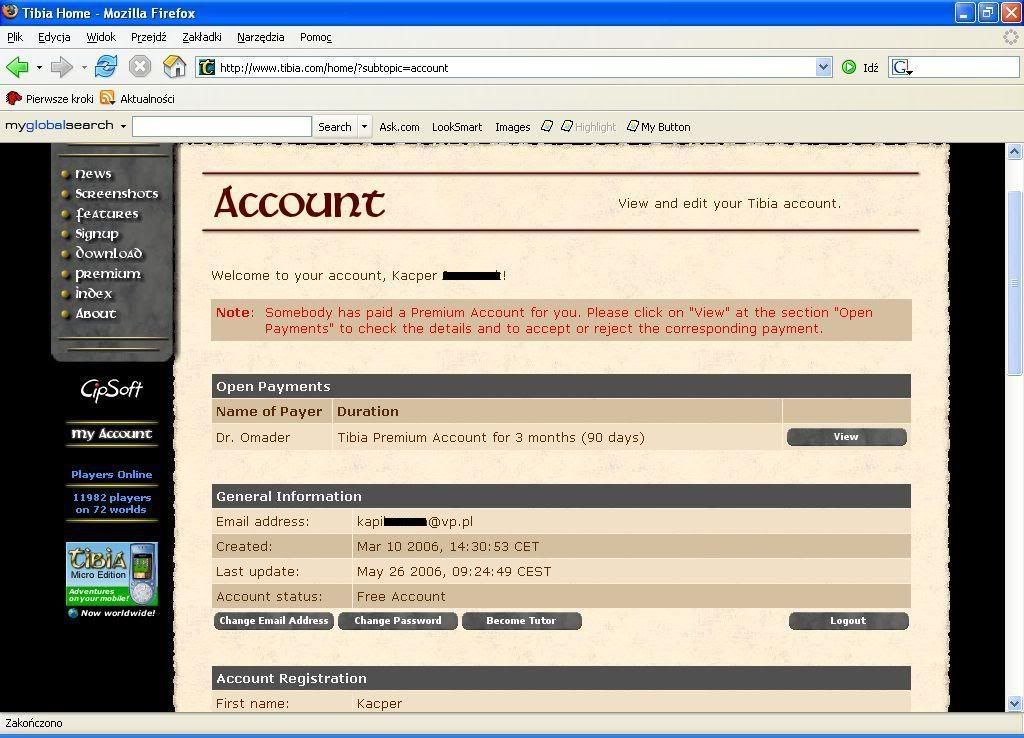Click the CipSoft logo link
This screenshot has height=738, width=1024.
[111, 390]
